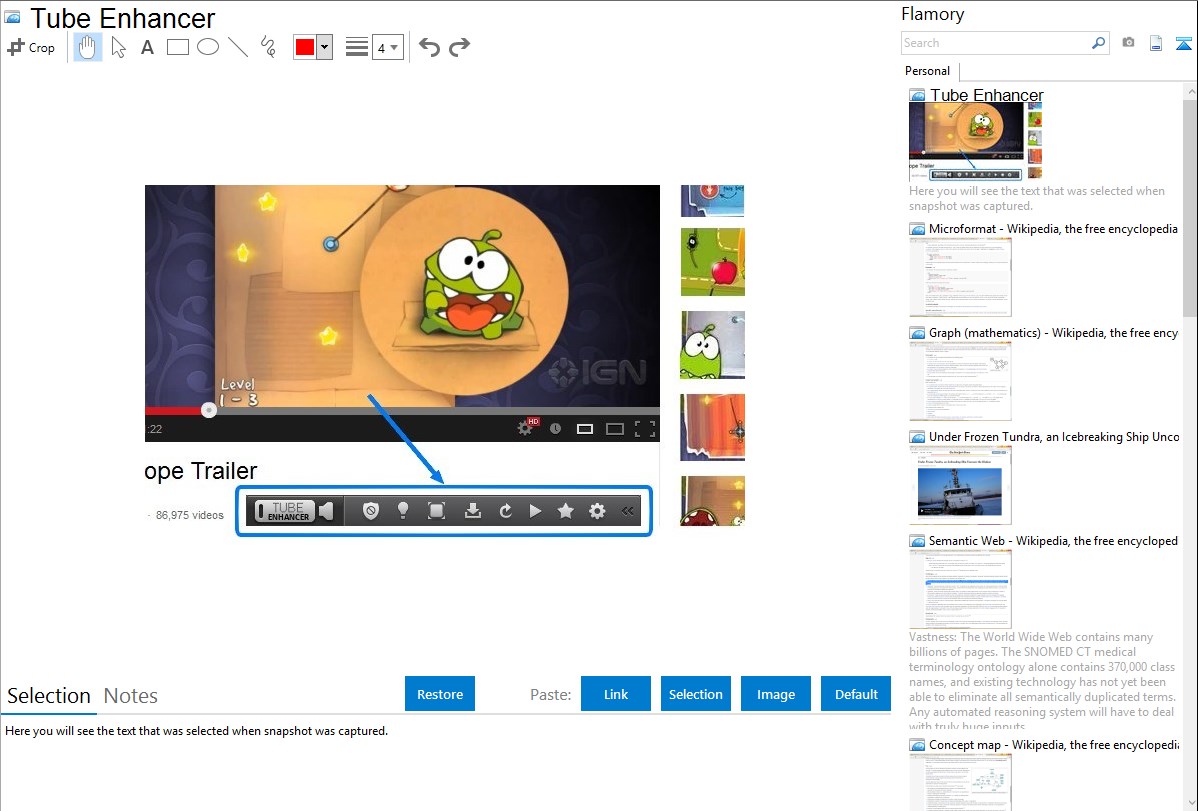Choose the arrow pointer tool
The image size is (1198, 811).
[118, 47]
